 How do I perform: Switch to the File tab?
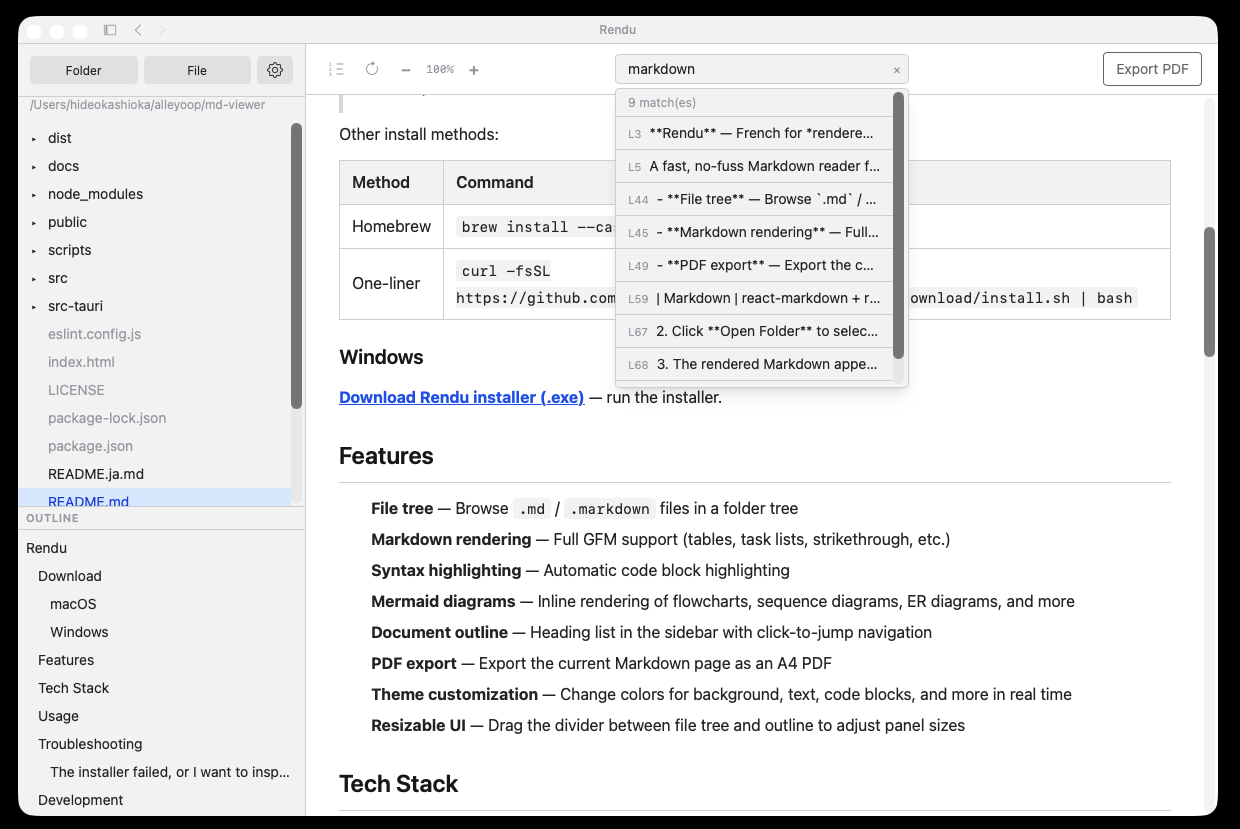[x=197, y=70]
